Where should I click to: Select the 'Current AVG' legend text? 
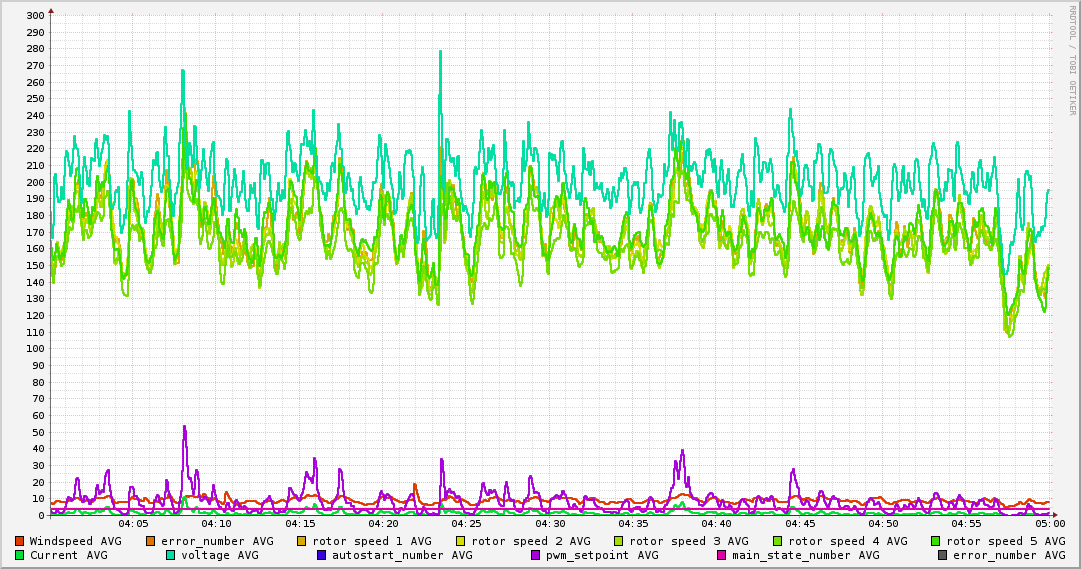68,555
